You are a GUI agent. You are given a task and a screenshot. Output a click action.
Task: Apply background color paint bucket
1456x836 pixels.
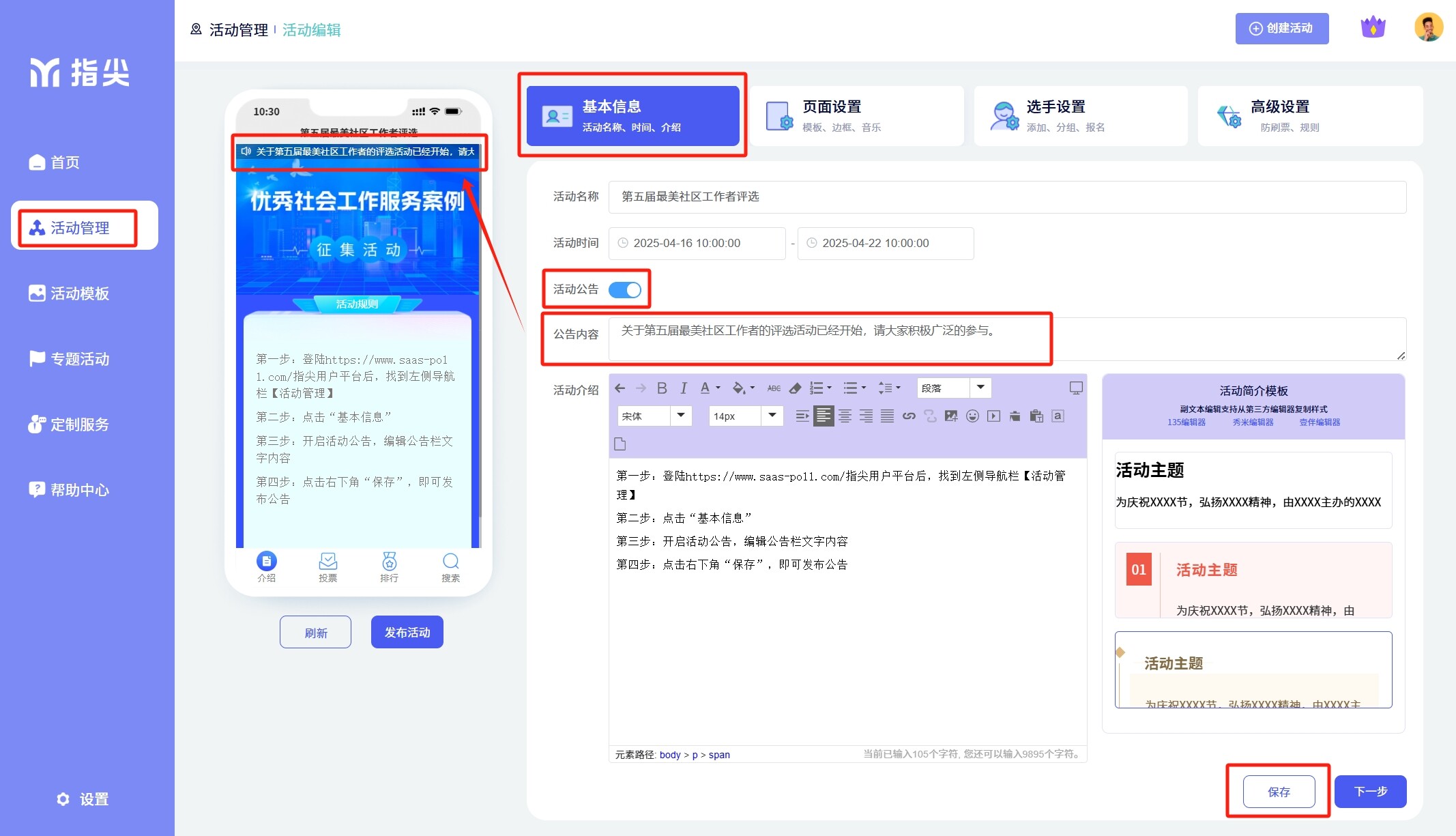click(x=738, y=388)
